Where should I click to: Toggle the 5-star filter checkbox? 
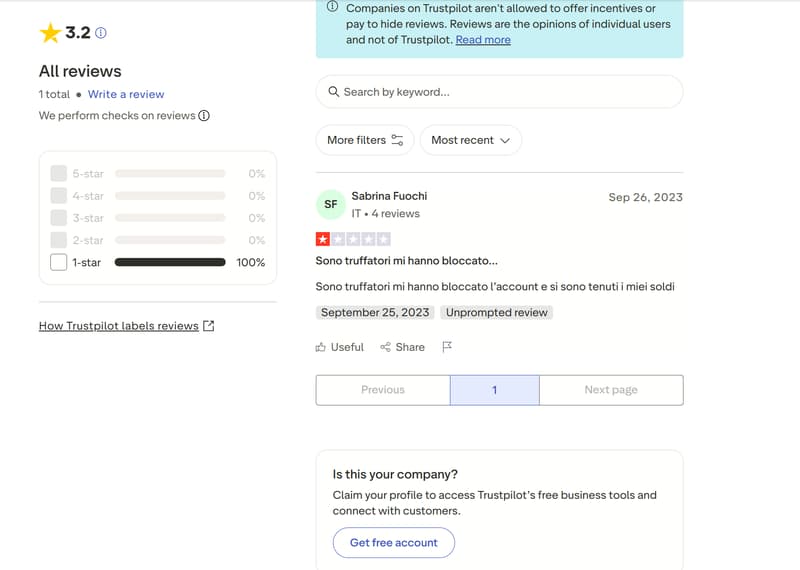coord(59,174)
